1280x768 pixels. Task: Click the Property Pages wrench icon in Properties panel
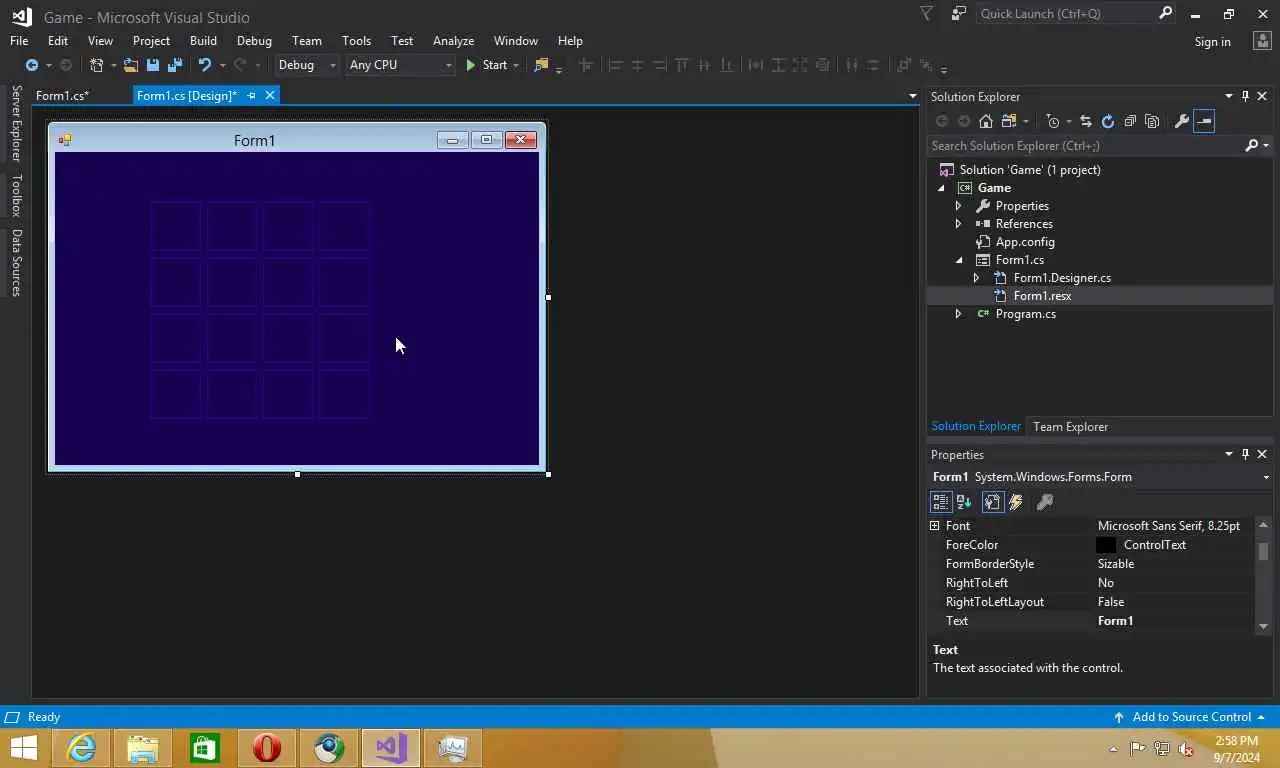[1045, 502]
